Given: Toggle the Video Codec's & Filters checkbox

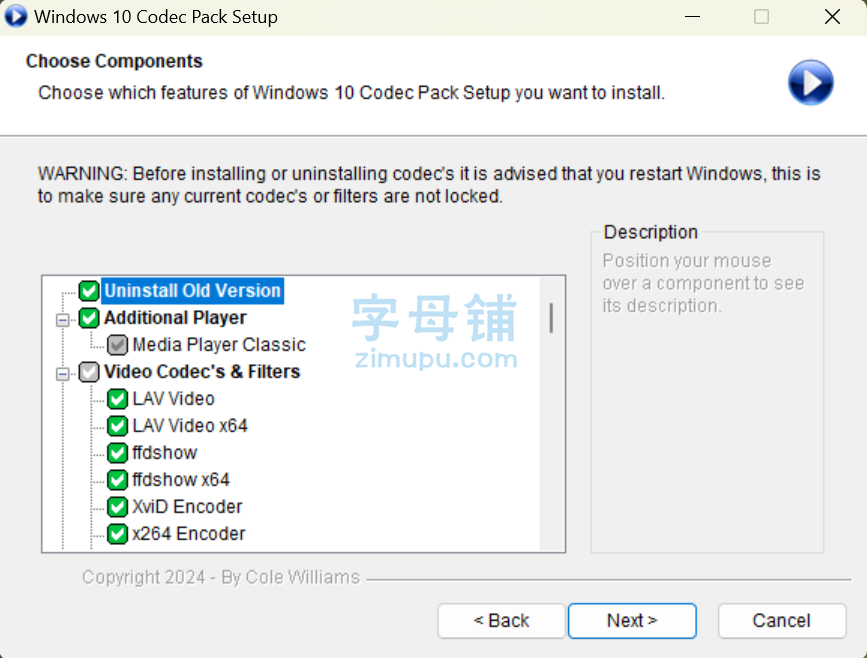Looking at the screenshot, I should pyautogui.click(x=89, y=372).
